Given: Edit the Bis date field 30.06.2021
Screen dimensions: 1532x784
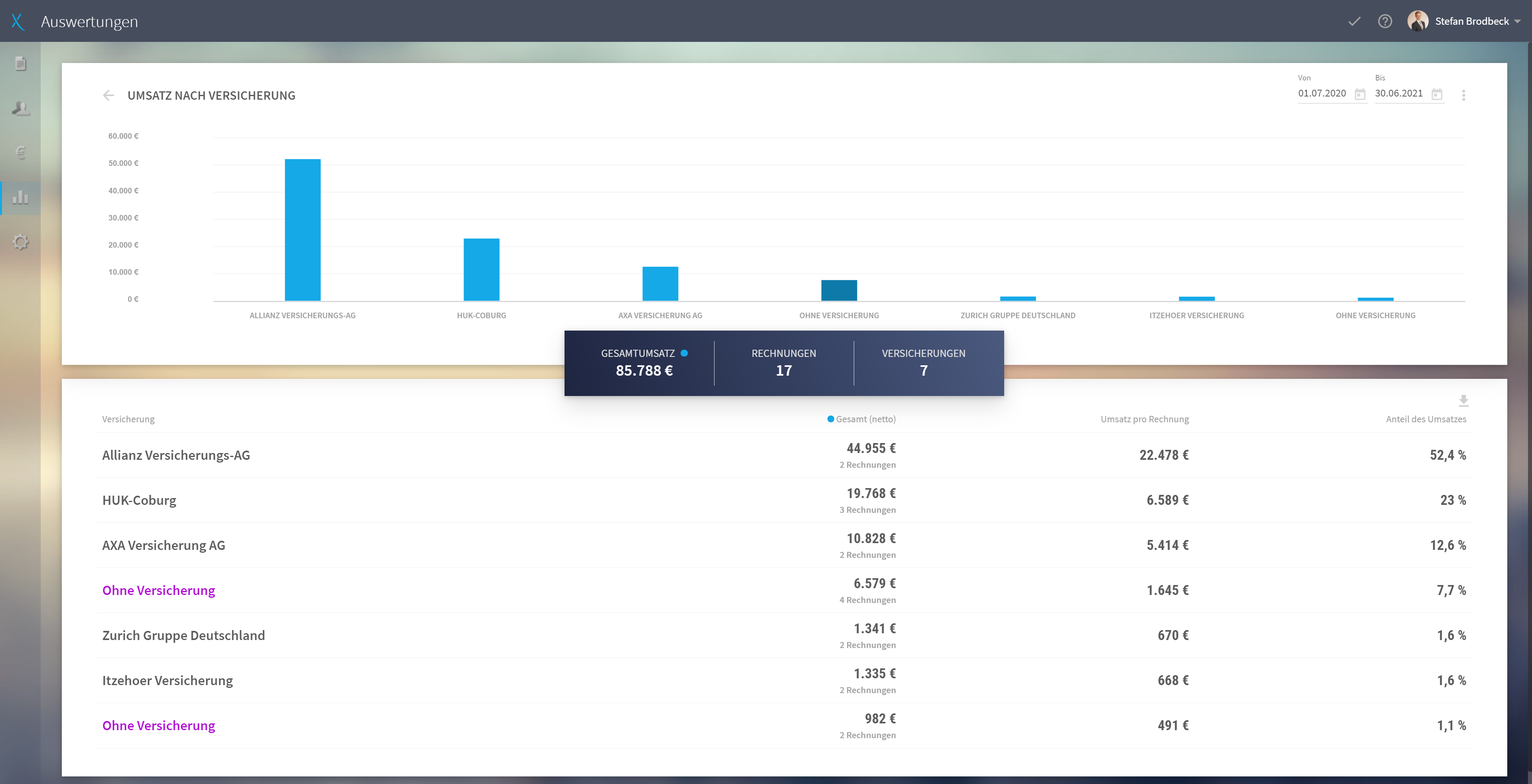Looking at the screenshot, I should click(1399, 93).
